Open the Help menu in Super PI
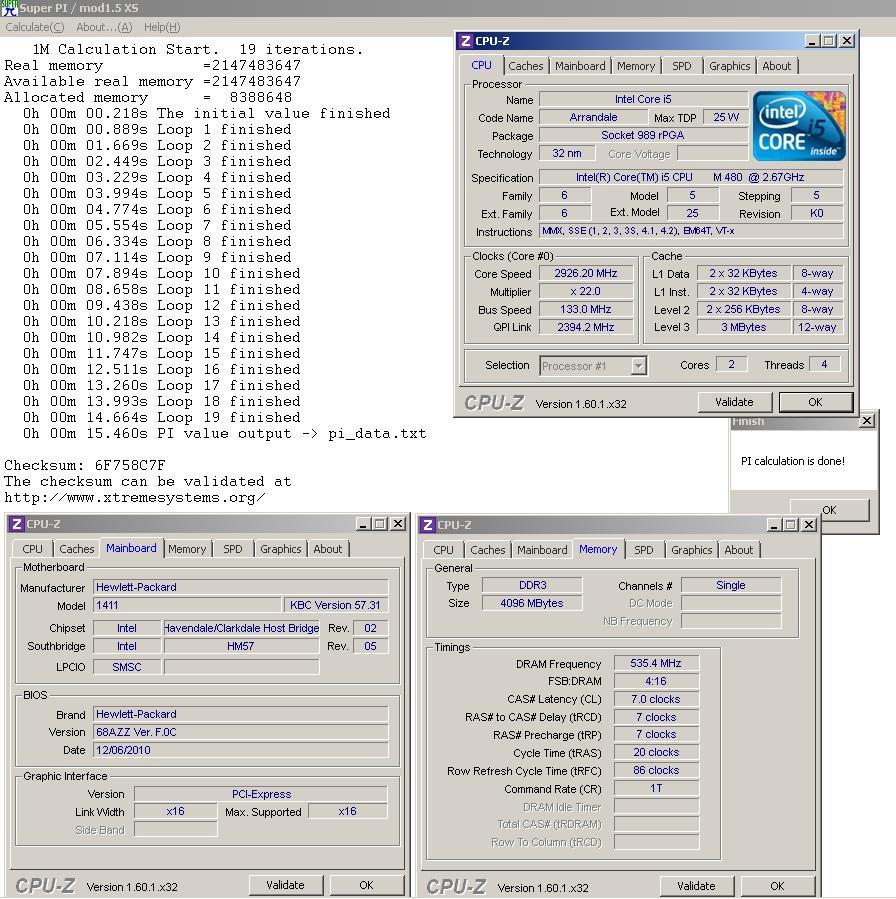The image size is (896, 899). click(162, 27)
